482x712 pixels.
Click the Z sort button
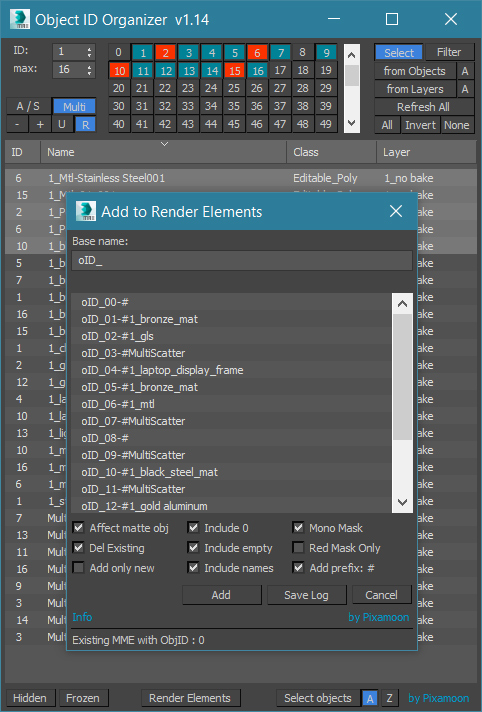coord(389,698)
